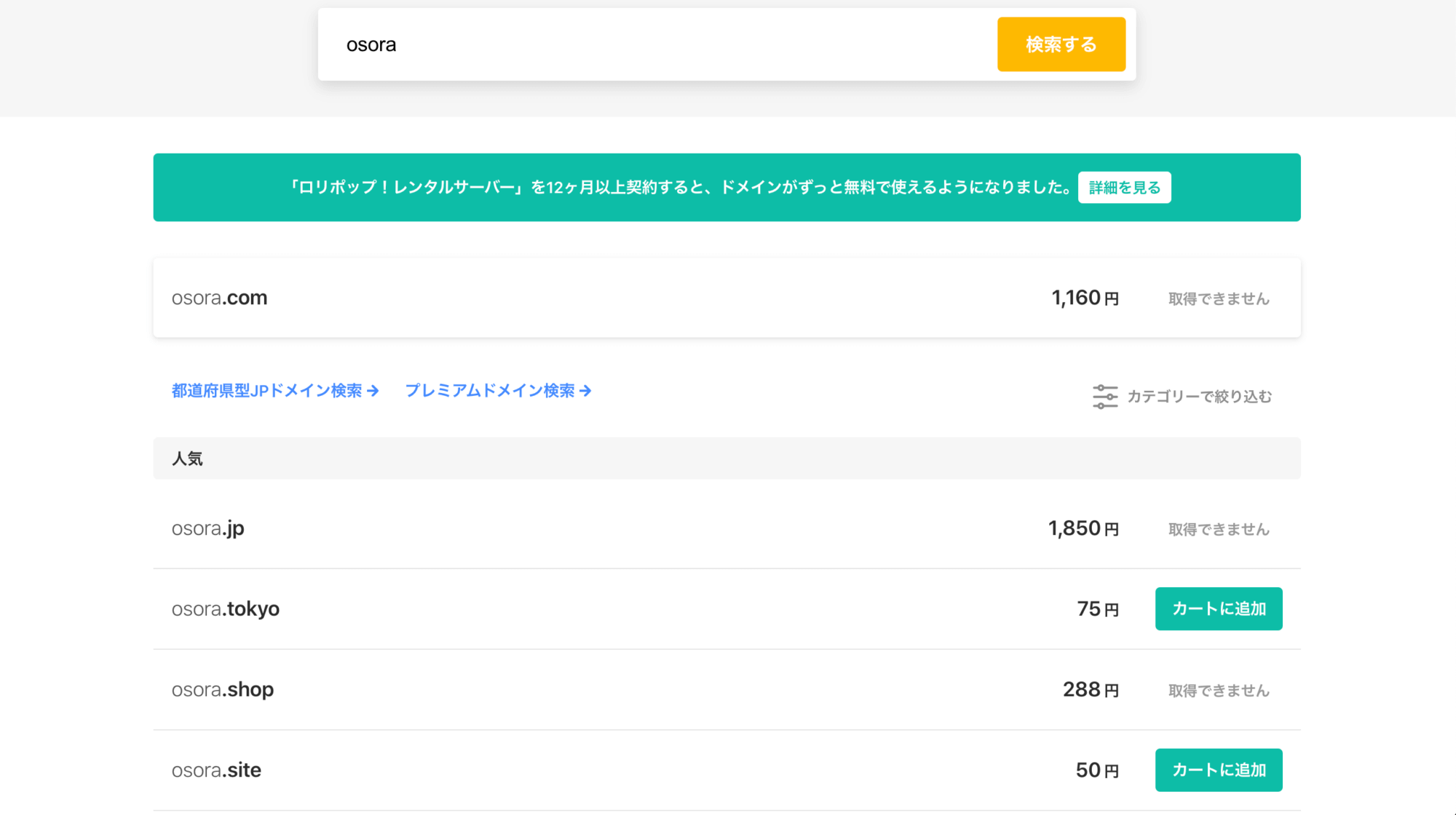The height and width of the screenshot is (815, 1456).
Task: Click the green ロリポップ promotion banner text
Action: coord(681,188)
